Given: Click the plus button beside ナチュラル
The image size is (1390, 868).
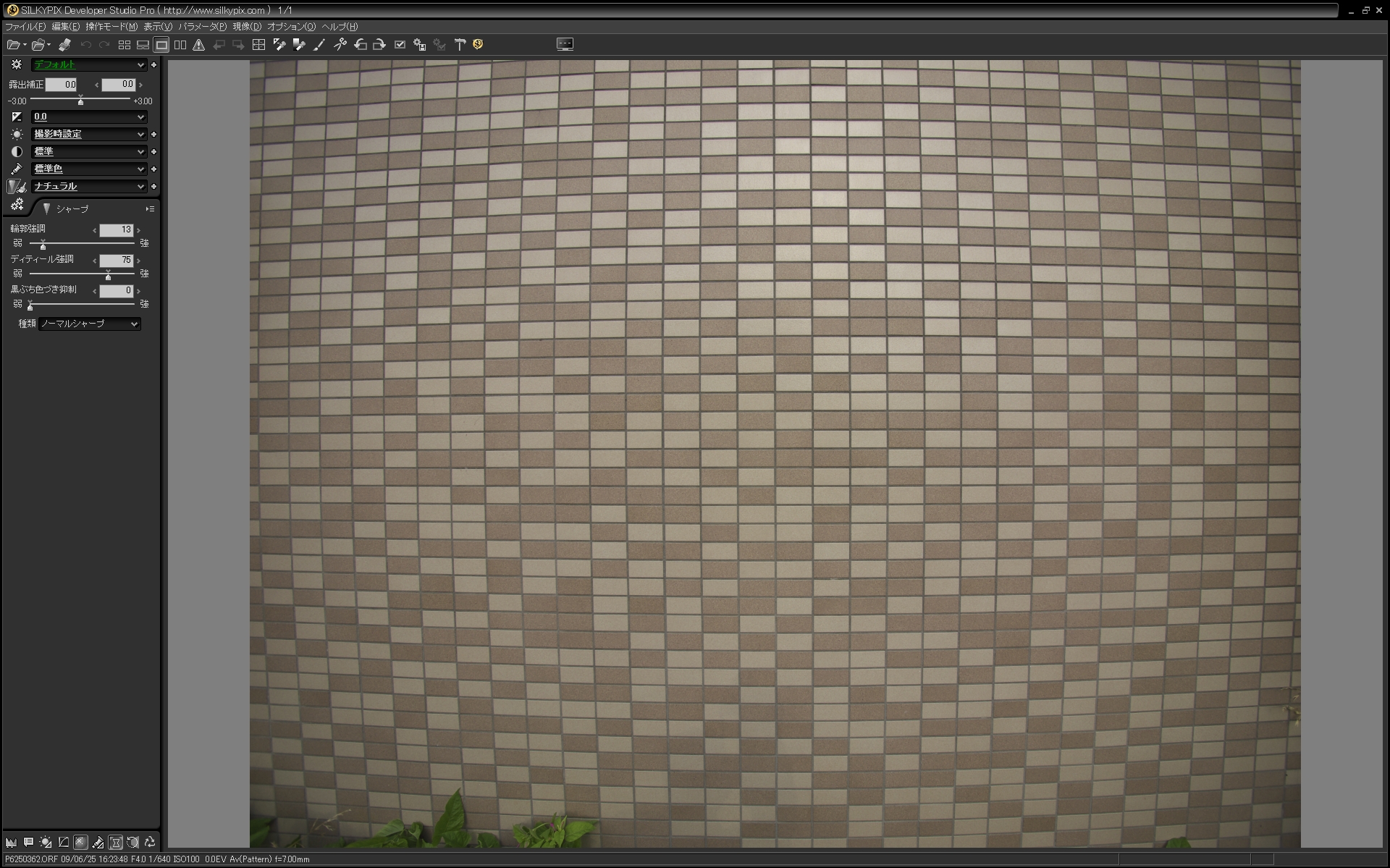Looking at the screenshot, I should point(153,186).
